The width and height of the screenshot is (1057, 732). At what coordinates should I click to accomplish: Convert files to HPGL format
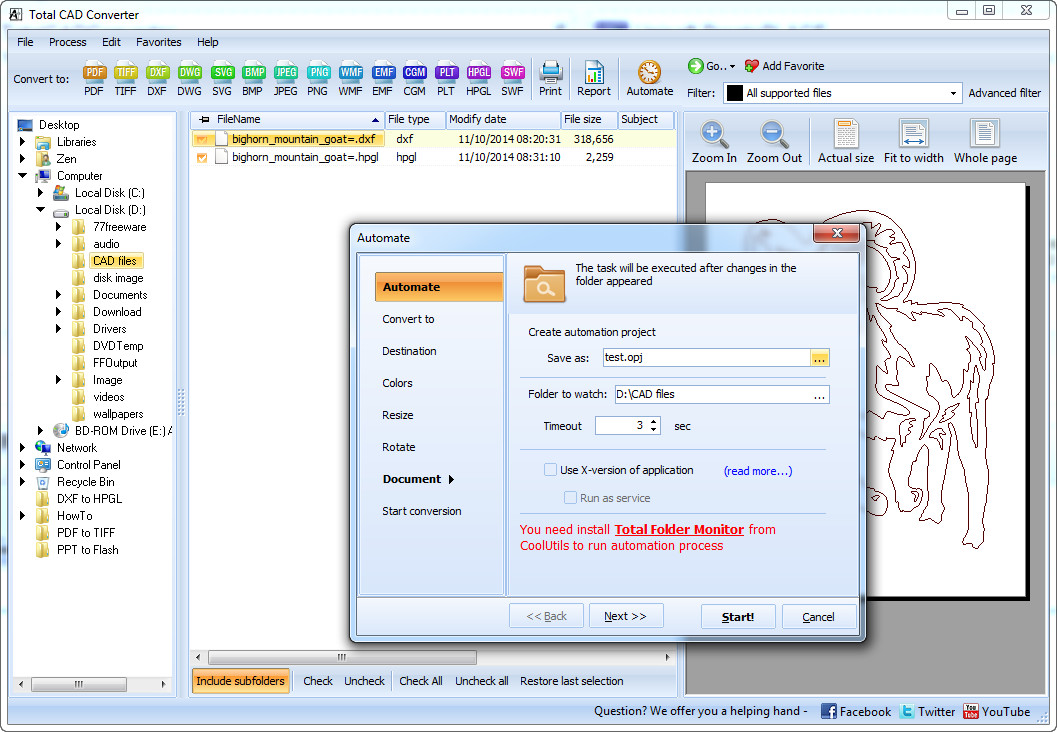click(x=479, y=79)
